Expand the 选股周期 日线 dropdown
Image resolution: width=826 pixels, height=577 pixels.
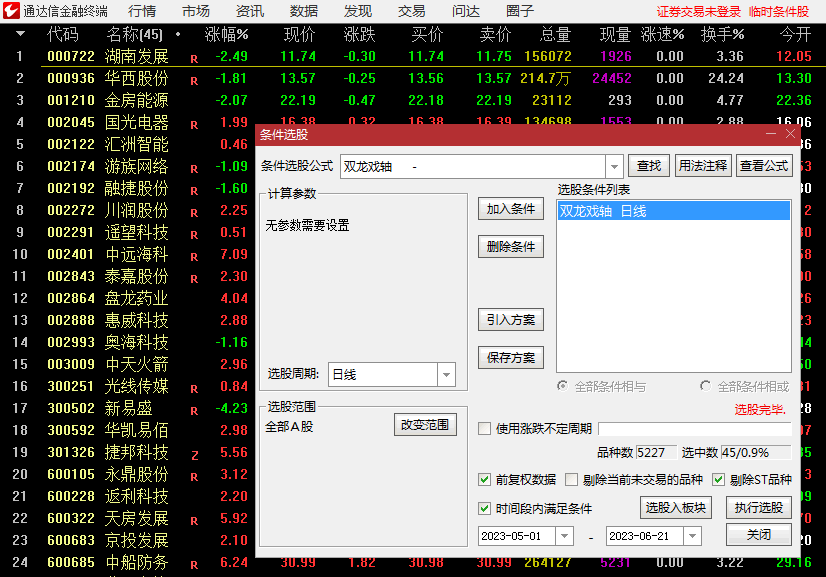pyautogui.click(x=446, y=375)
